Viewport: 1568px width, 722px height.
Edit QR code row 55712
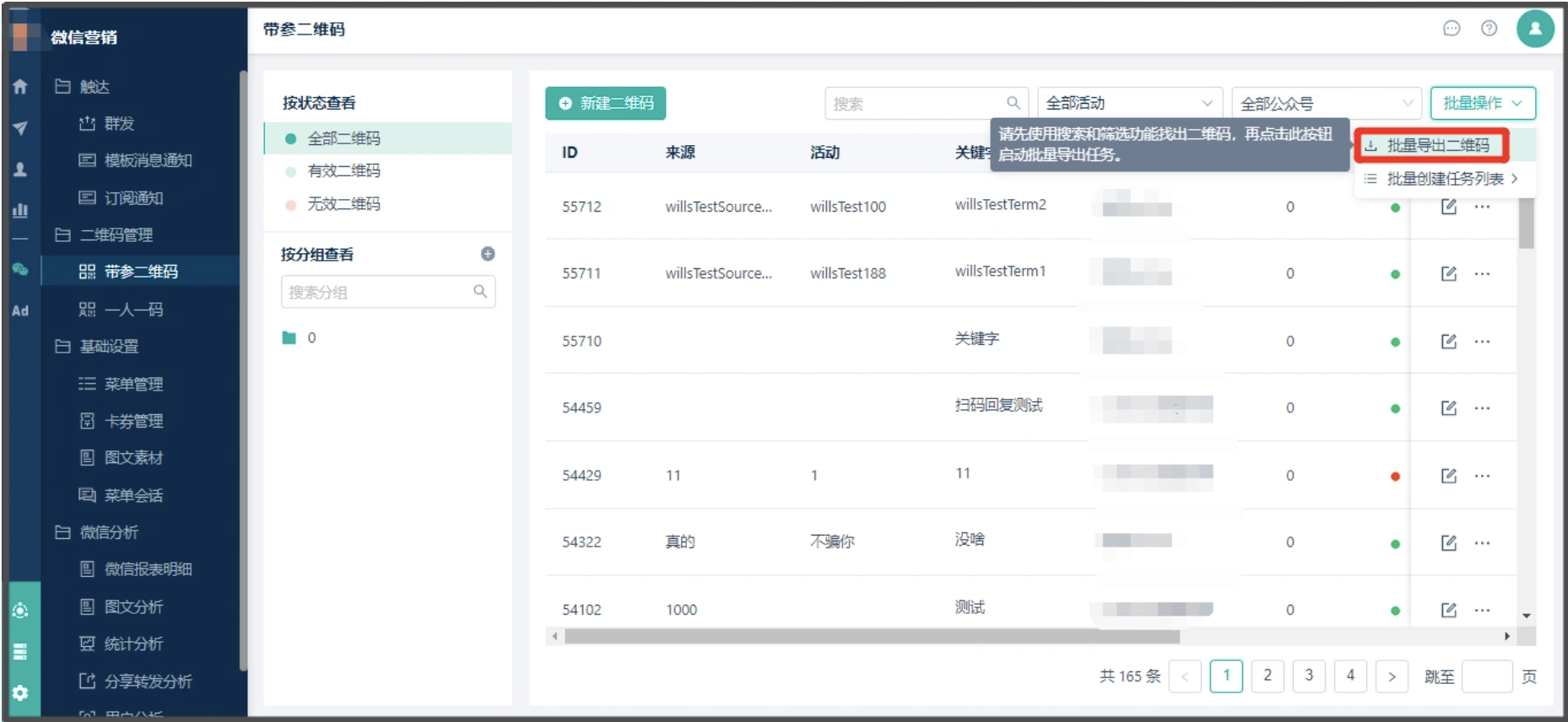[1449, 207]
